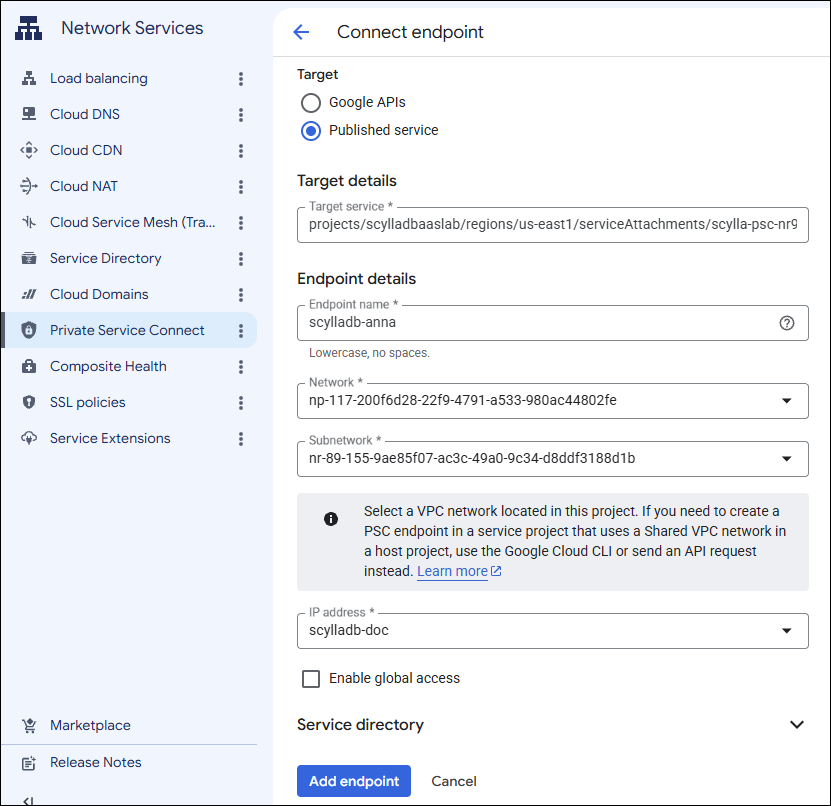Image resolution: width=831 pixels, height=806 pixels.
Task: Go back using the back arrow
Action: click(x=301, y=32)
